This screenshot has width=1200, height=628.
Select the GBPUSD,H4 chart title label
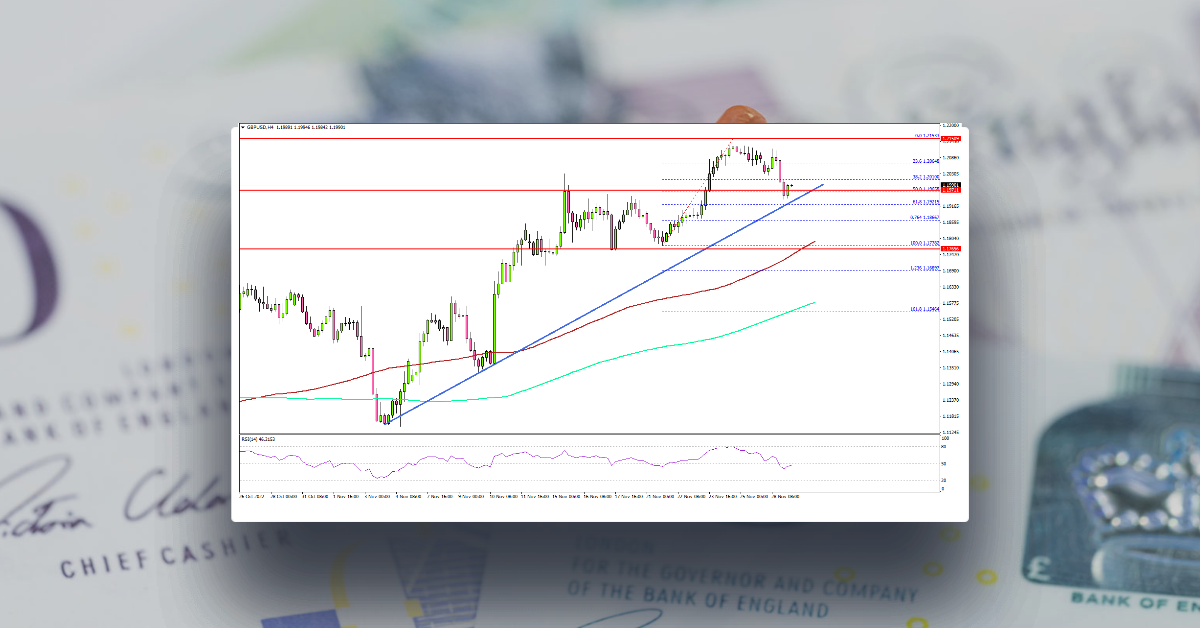click(x=262, y=126)
